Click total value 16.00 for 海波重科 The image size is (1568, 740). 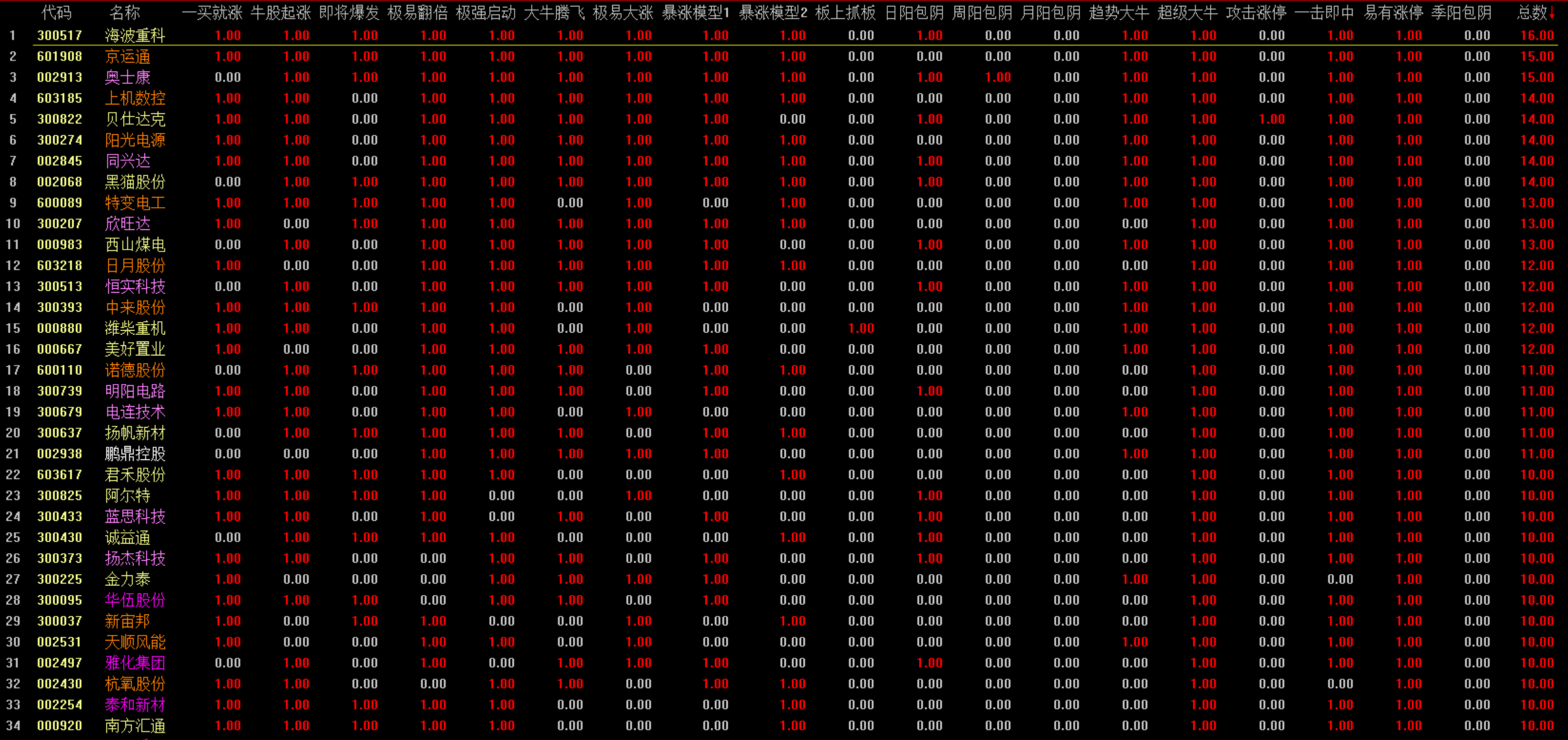coord(1537,35)
